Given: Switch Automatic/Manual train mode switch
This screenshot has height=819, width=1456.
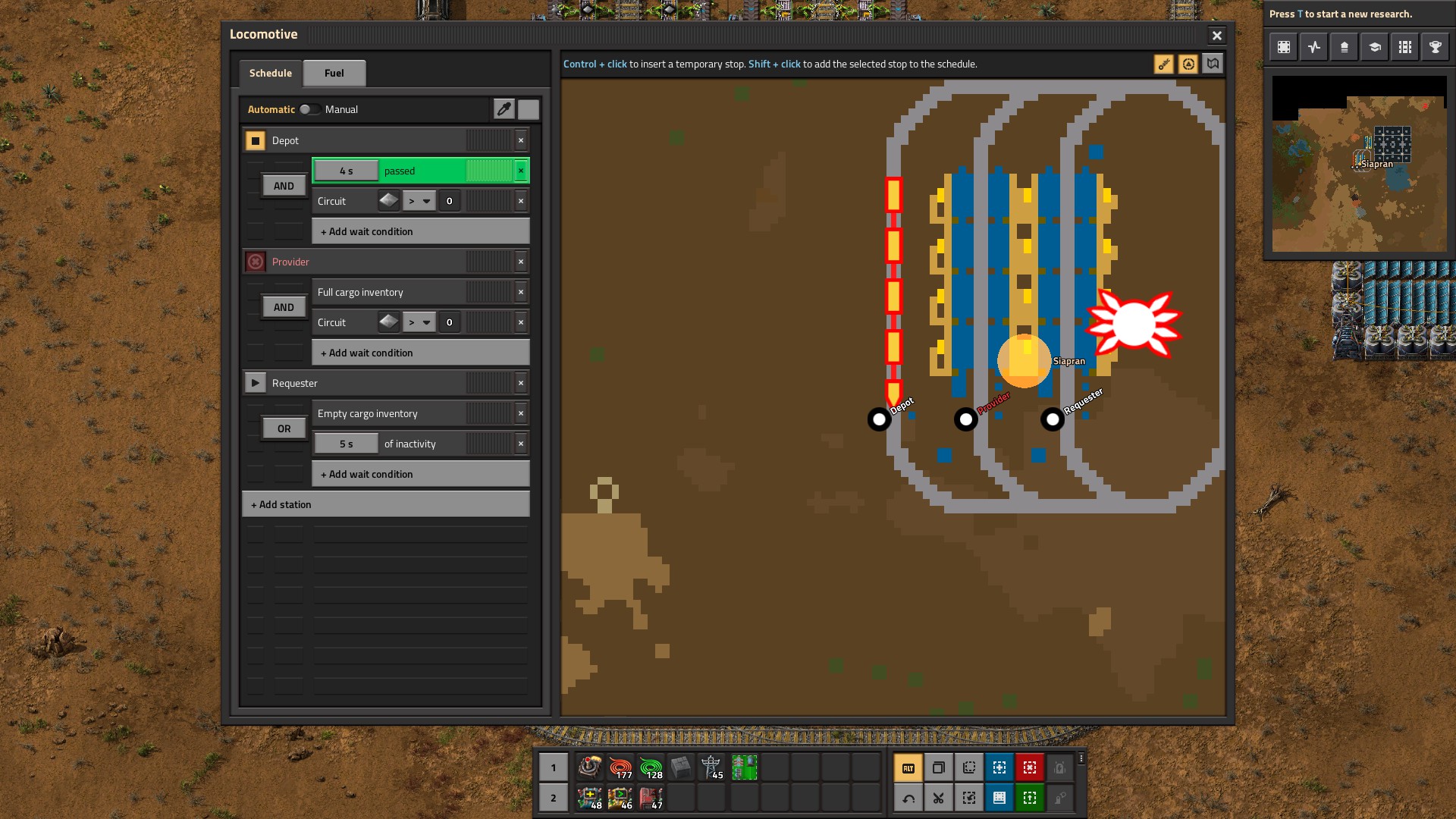Looking at the screenshot, I should (x=309, y=109).
